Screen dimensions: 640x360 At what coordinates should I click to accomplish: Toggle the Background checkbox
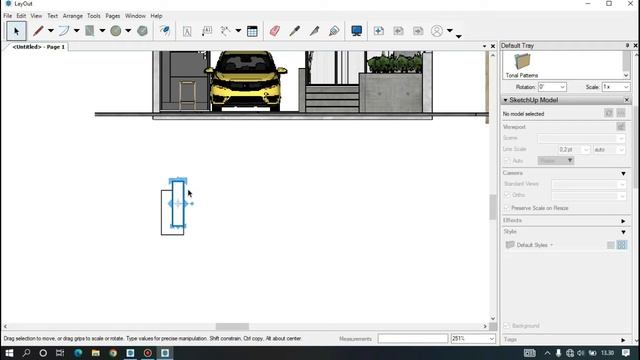point(507,326)
